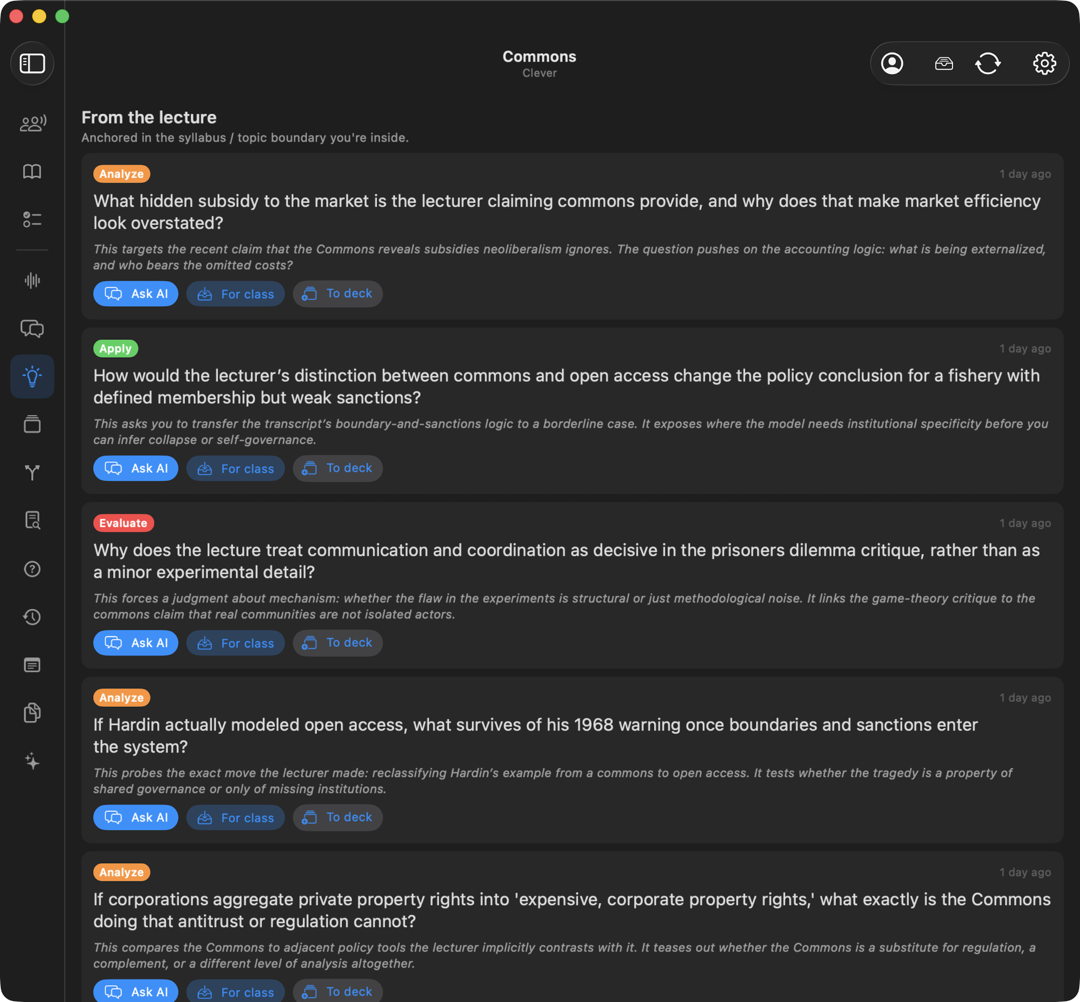This screenshot has width=1080, height=1002.
Task: Open the checklist sidebar icon
Action: [x=32, y=220]
